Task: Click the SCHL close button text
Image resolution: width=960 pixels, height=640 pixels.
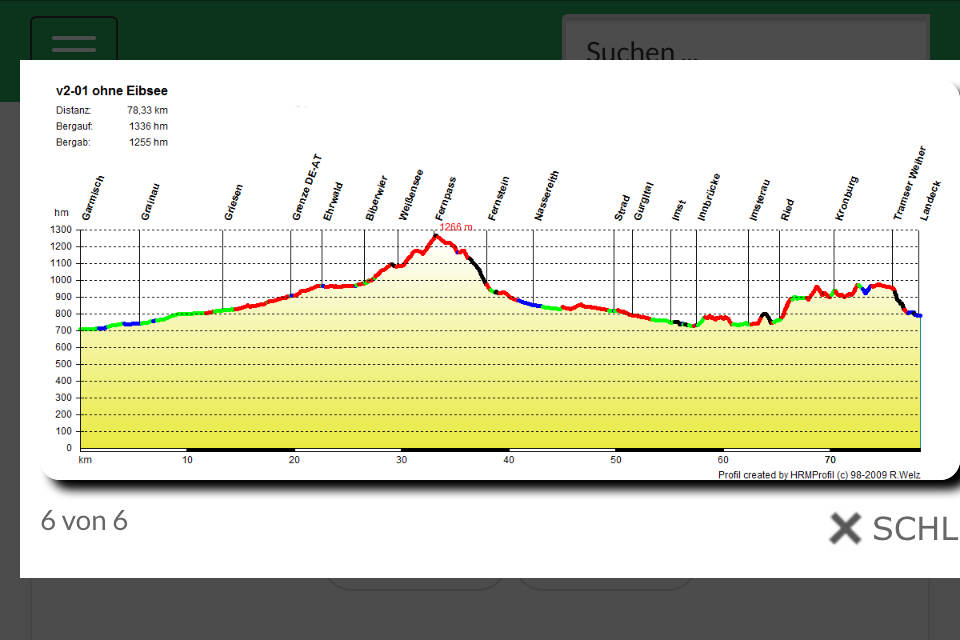Action: point(915,529)
